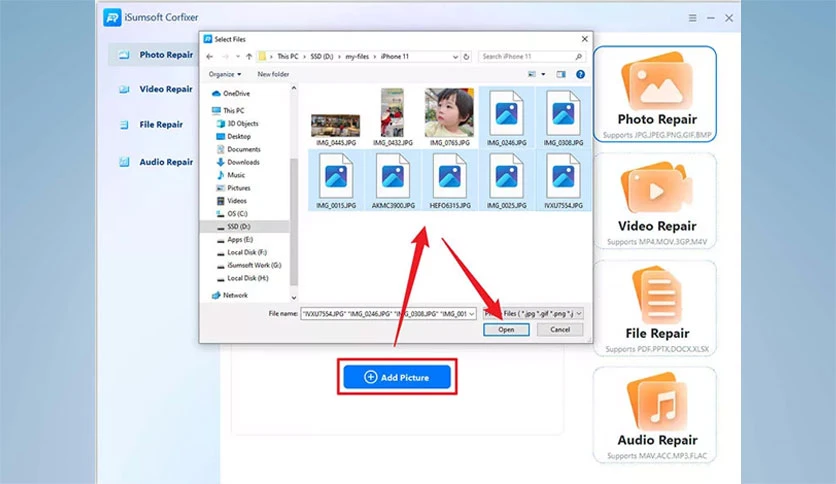
Task: Close the Select Files dialog
Action: 584,39
